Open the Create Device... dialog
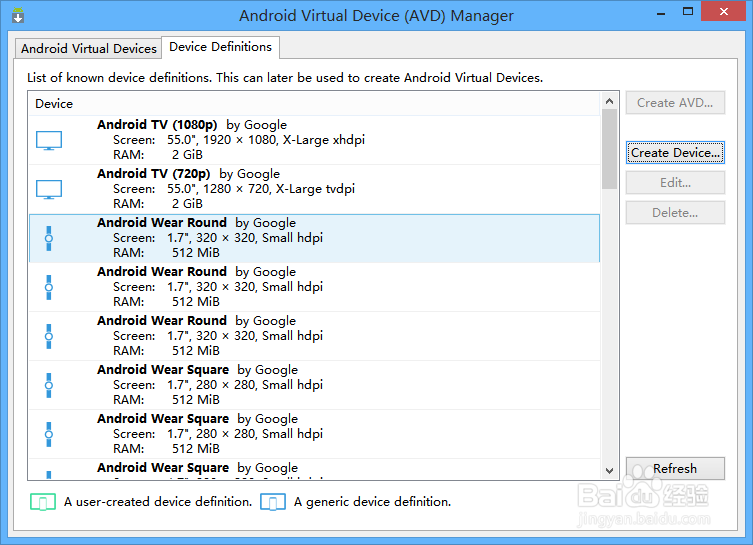The image size is (753, 545). (675, 153)
